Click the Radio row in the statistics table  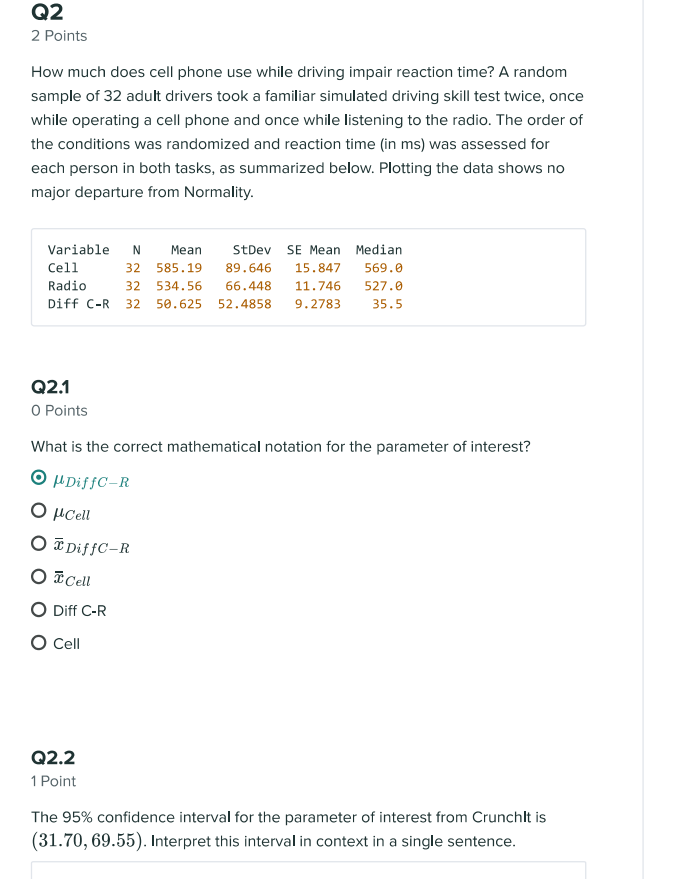click(x=220, y=285)
